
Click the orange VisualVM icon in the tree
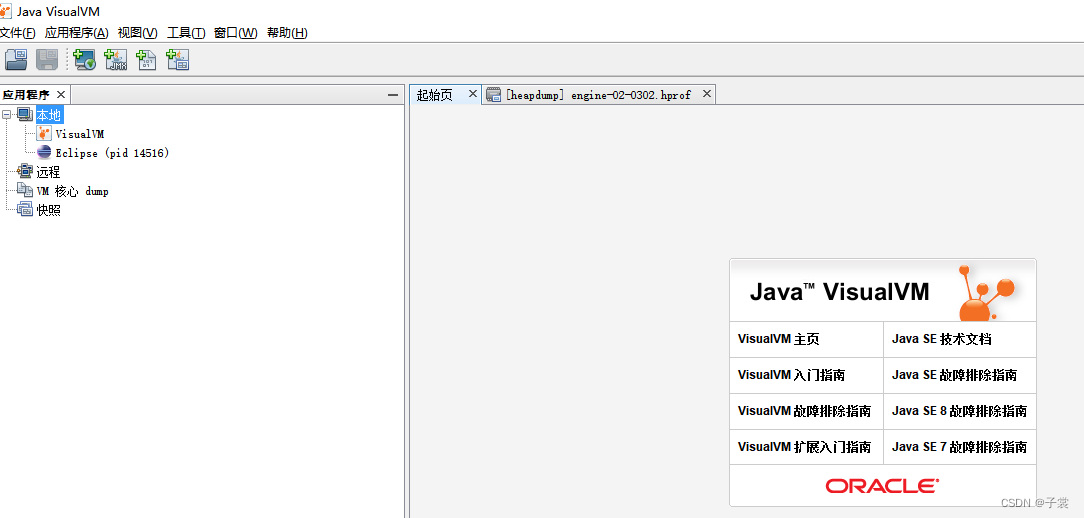44,133
